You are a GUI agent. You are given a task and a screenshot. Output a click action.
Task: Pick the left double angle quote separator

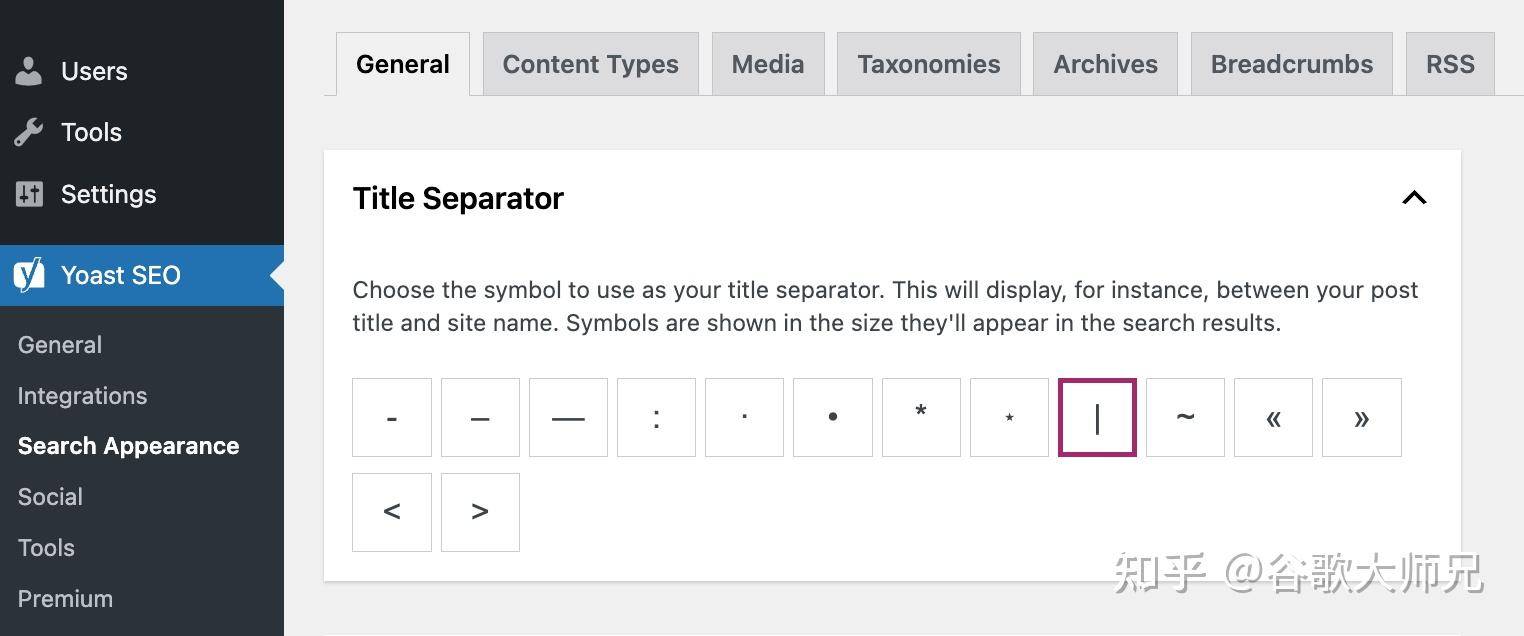pos(1273,417)
